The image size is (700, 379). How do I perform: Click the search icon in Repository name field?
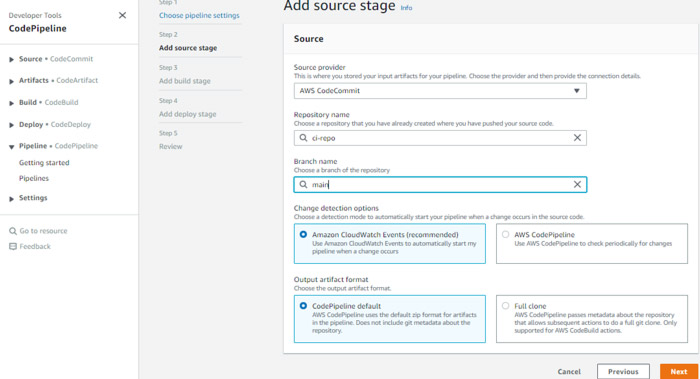(303, 138)
